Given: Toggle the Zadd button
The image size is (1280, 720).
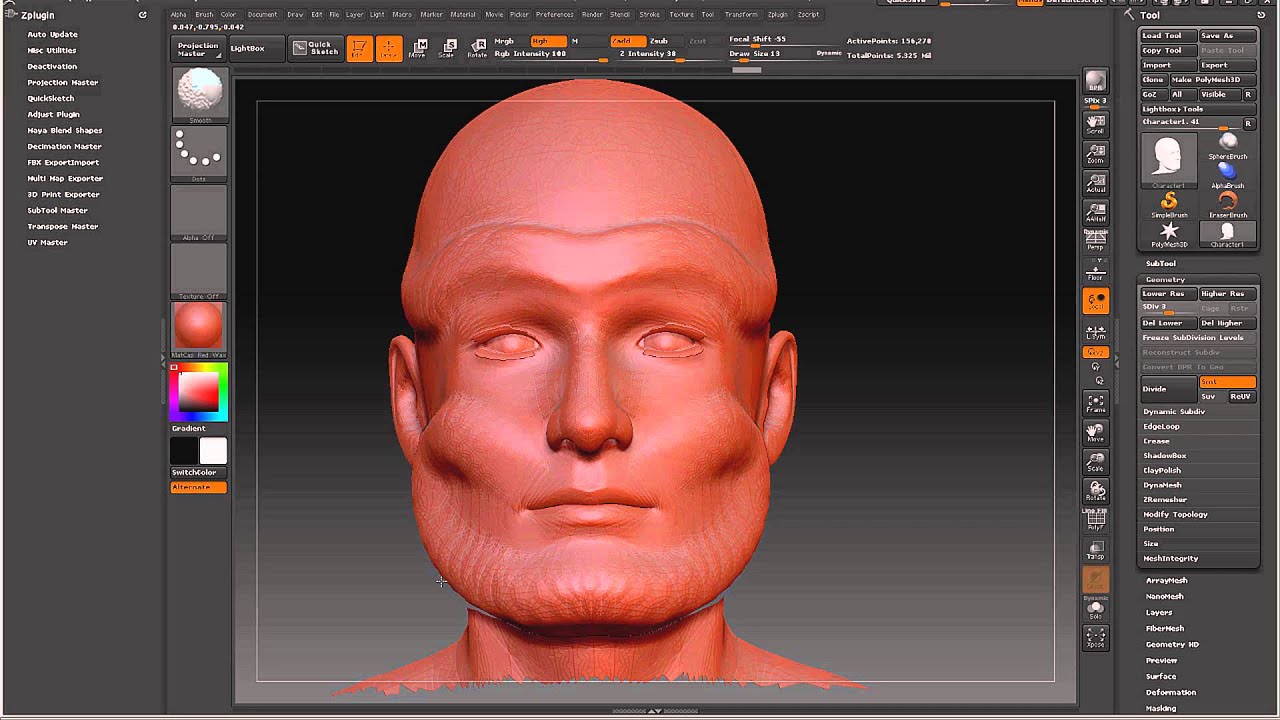Looking at the screenshot, I should [627, 41].
